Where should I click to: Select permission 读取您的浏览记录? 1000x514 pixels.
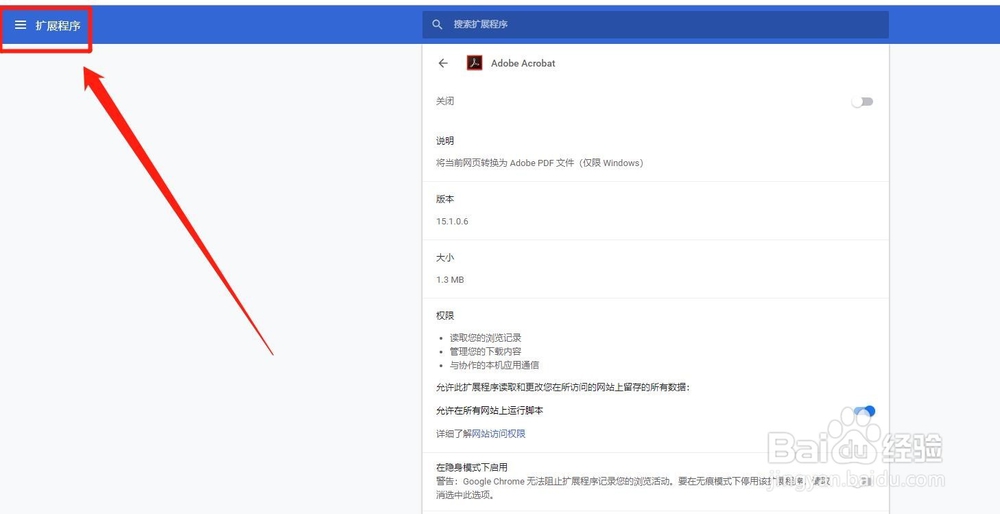coord(485,337)
